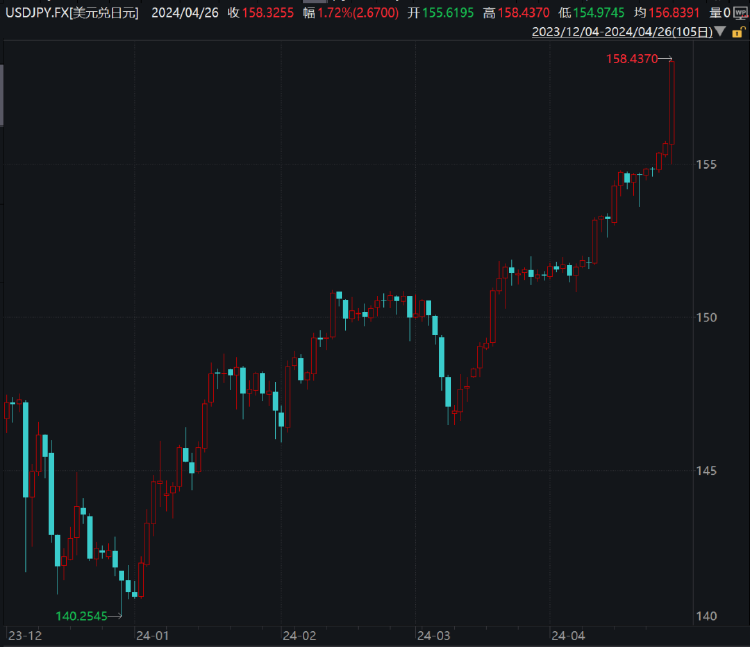Click the 24-03 time axis label
This screenshot has height=647, width=750.
(x=433, y=636)
